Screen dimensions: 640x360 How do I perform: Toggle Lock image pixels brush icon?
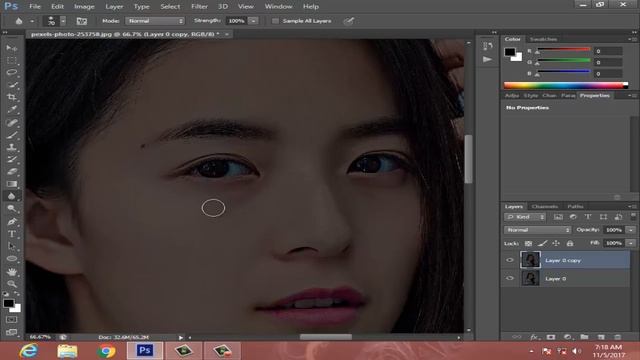(542, 243)
